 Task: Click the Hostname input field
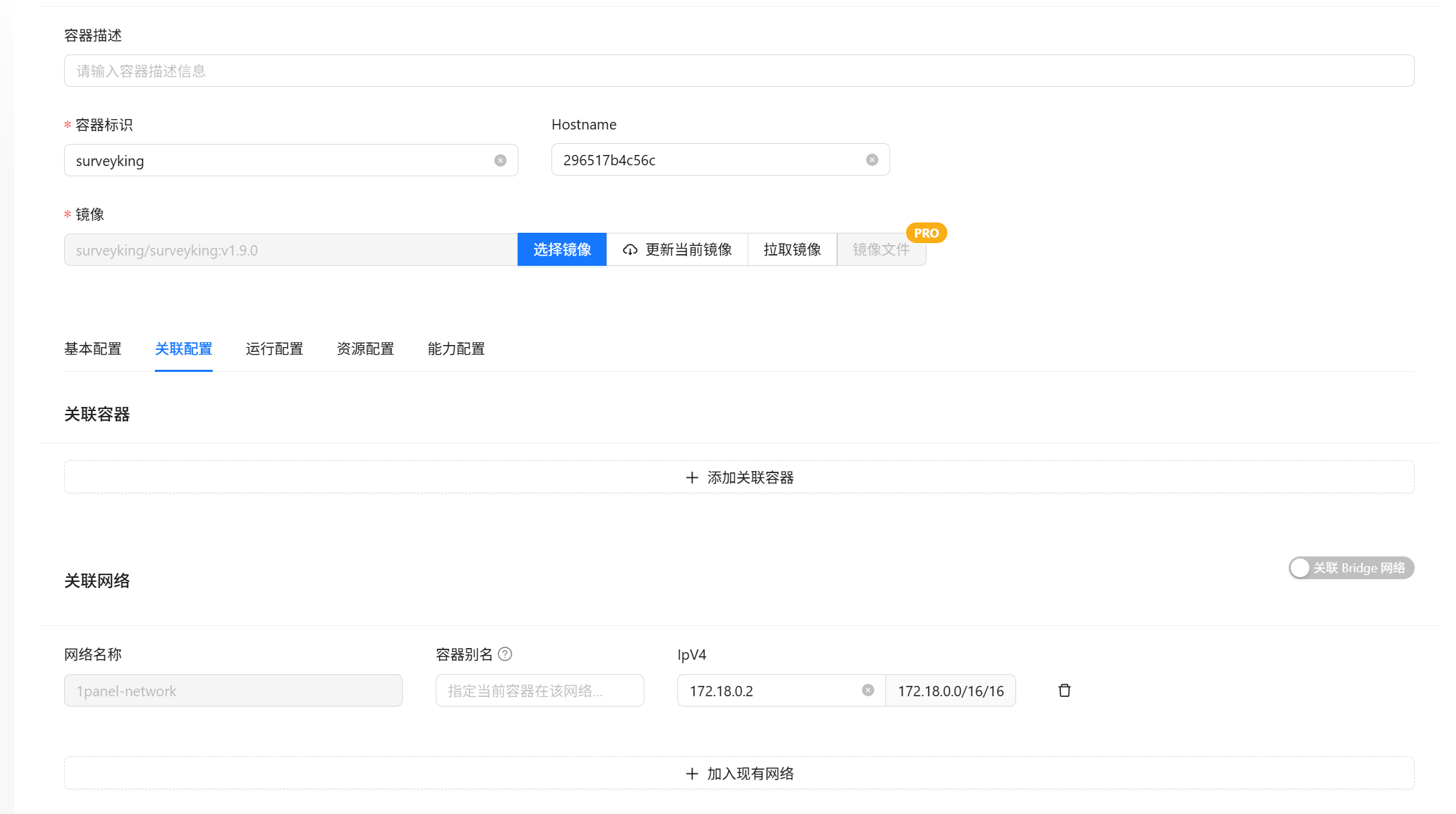tap(709, 160)
